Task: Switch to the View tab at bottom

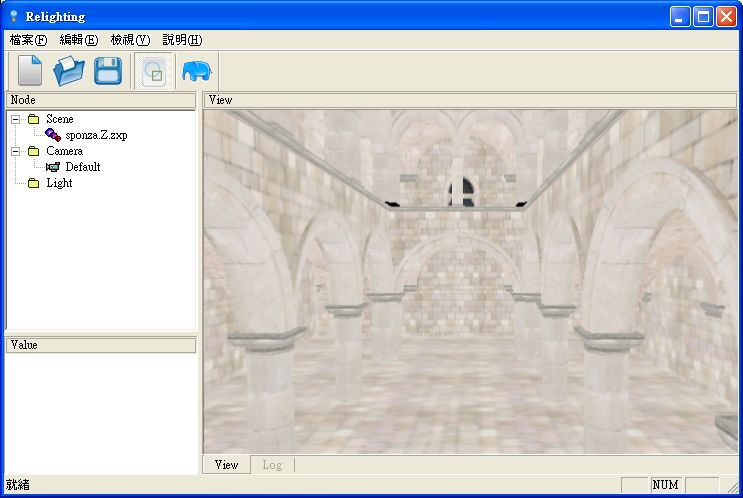Action: click(x=227, y=465)
